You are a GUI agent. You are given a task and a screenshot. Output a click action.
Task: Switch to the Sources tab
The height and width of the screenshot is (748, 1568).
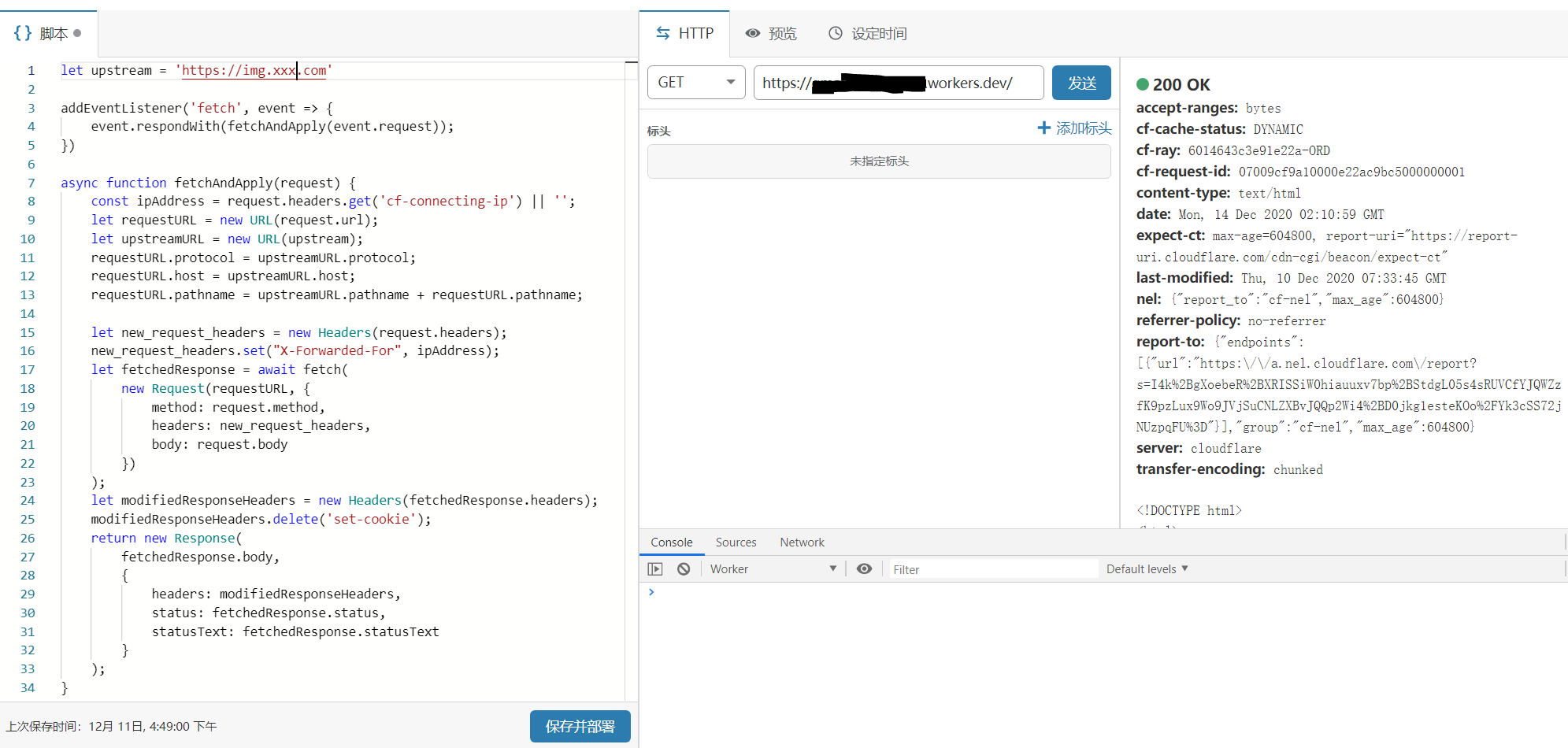coord(736,542)
